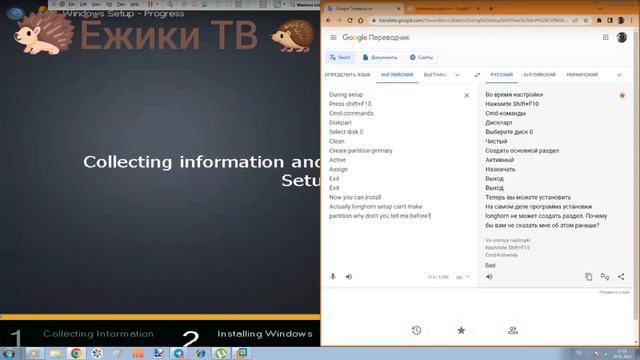Click translated line "Выберите диск 0"
This screenshot has width=640, height=360.
pyautogui.click(x=509, y=132)
